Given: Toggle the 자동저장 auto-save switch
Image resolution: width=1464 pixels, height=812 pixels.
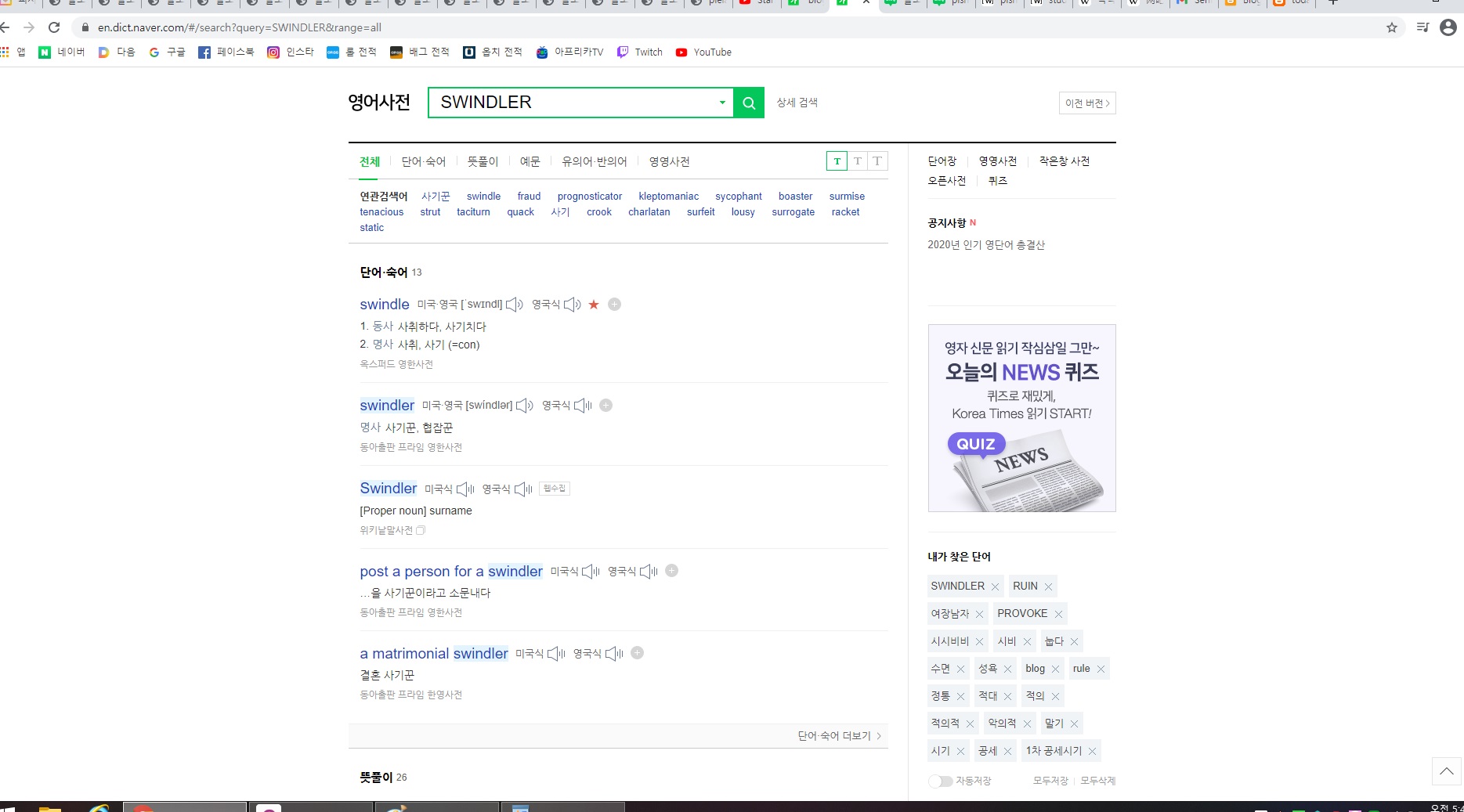Looking at the screenshot, I should pyautogui.click(x=940, y=781).
